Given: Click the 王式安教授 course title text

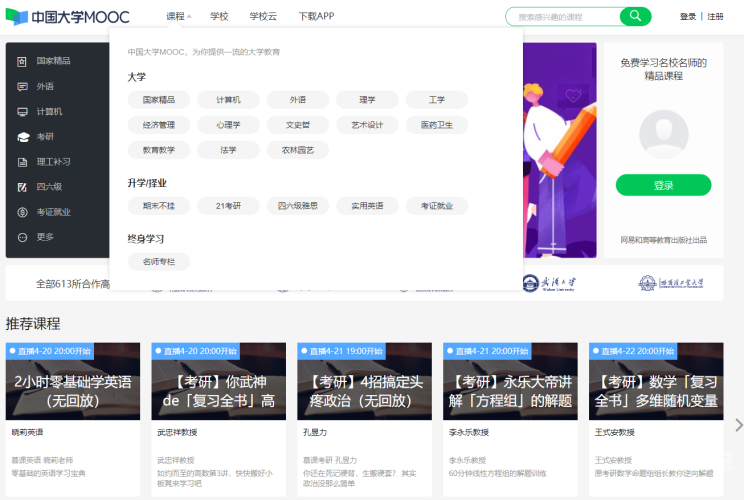Looking at the screenshot, I should click(614, 432).
